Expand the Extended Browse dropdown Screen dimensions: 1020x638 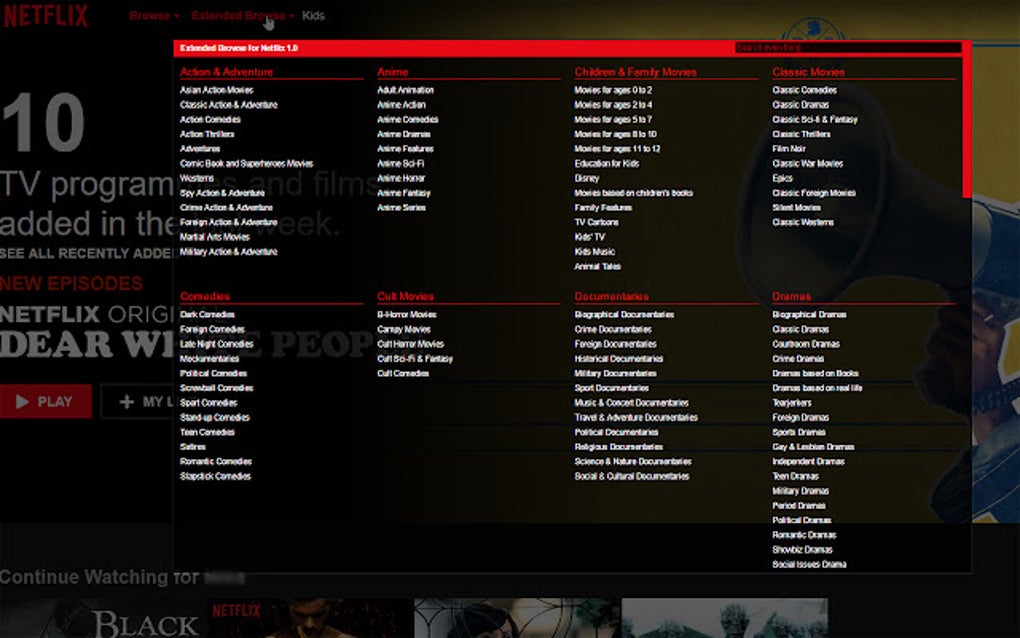pos(236,15)
